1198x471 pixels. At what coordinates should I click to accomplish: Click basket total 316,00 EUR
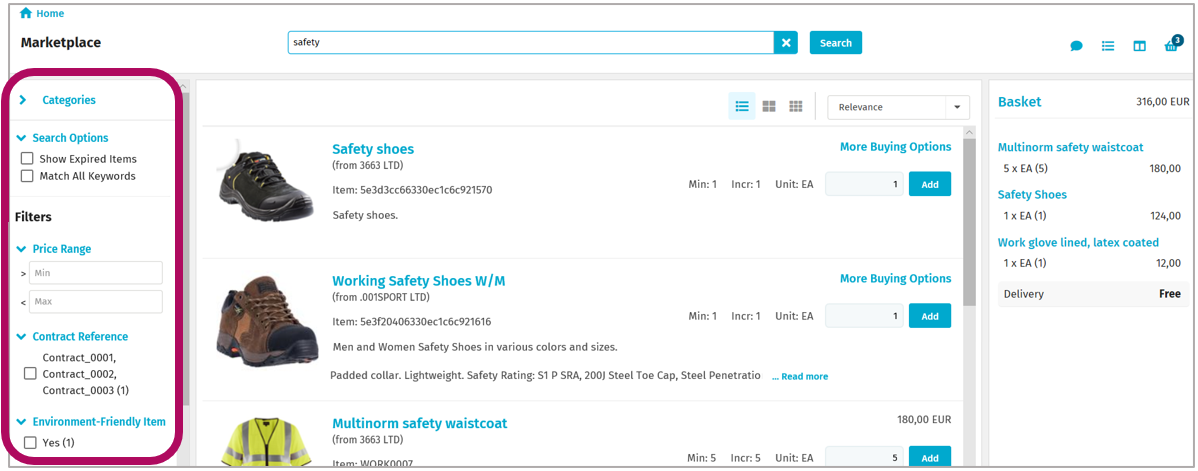(x=1162, y=102)
